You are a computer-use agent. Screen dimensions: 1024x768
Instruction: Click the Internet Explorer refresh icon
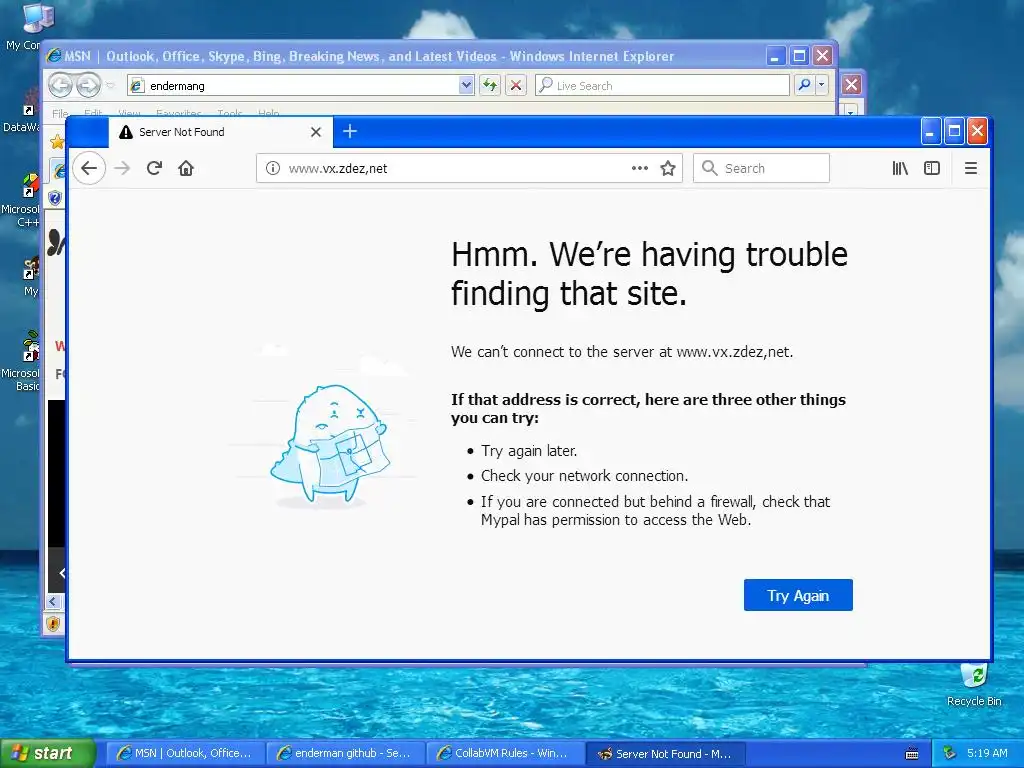(490, 85)
